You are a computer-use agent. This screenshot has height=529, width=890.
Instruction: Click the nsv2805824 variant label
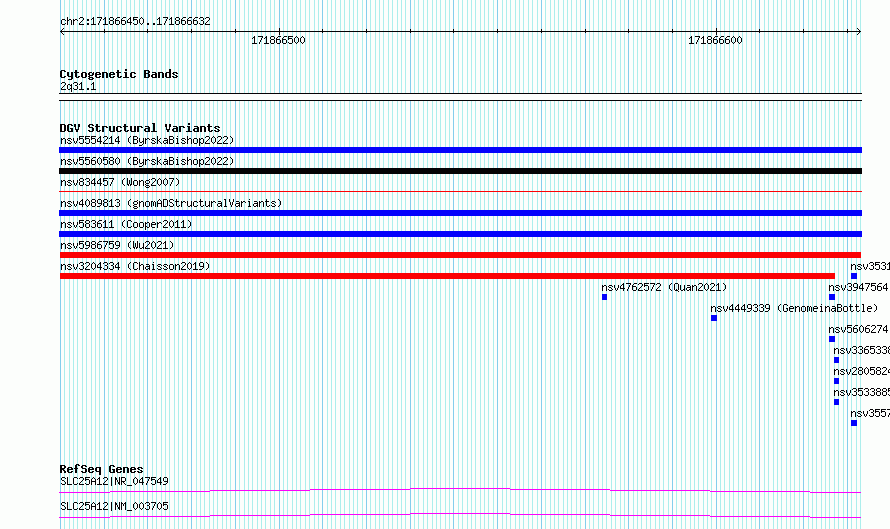(x=862, y=371)
